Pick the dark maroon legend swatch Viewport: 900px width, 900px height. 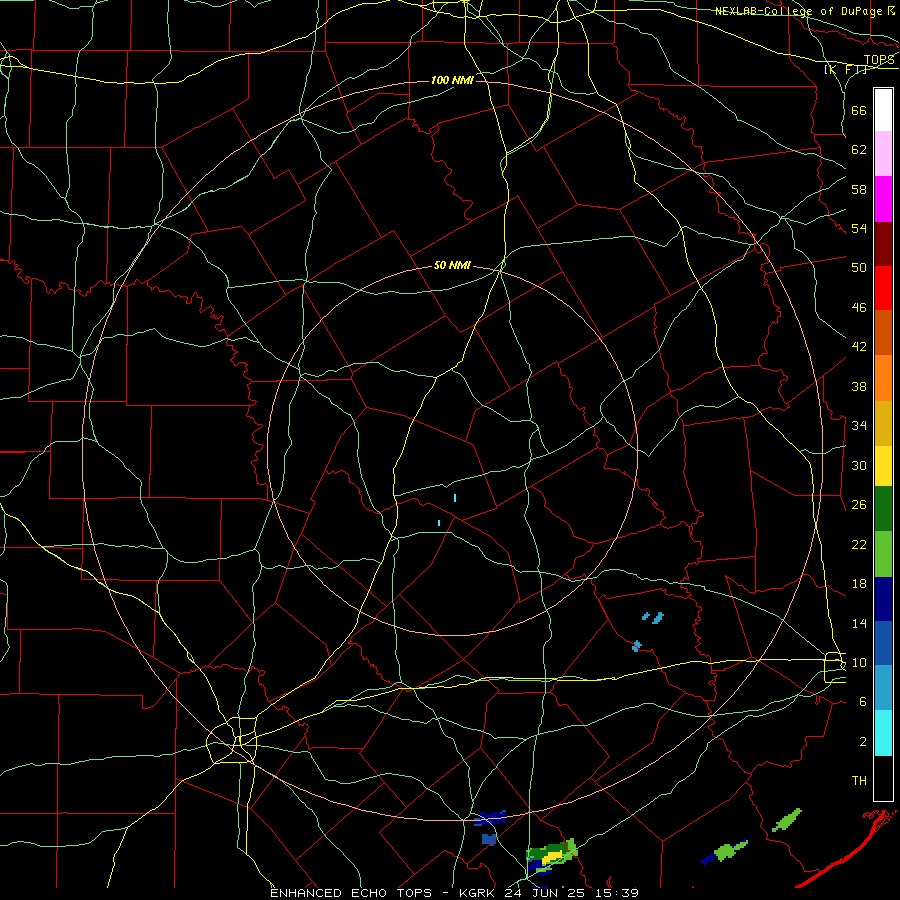(883, 244)
